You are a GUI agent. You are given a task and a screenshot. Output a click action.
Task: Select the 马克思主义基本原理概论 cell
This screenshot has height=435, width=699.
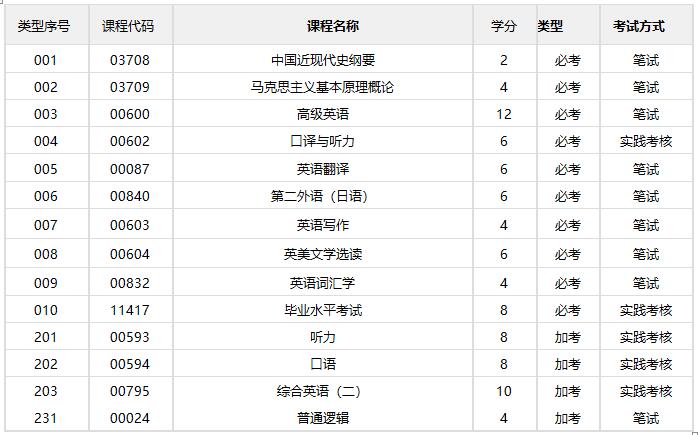coord(322,87)
